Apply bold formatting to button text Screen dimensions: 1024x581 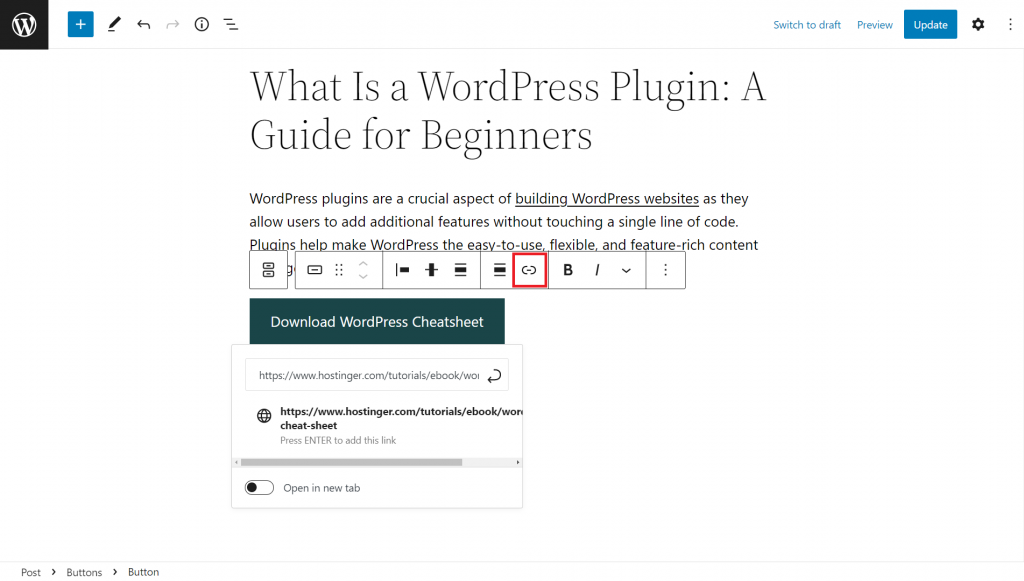tap(567, 269)
